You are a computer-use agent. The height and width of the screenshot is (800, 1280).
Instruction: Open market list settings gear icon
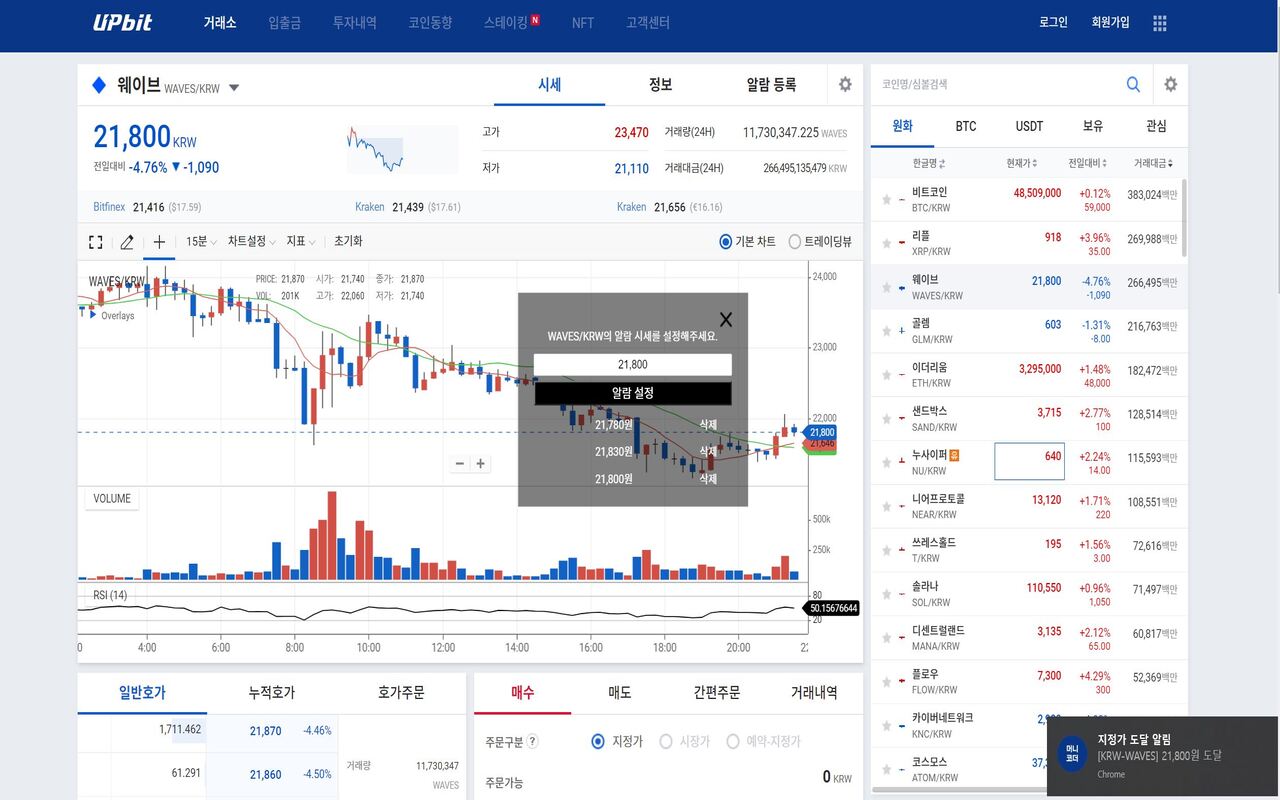pyautogui.click(x=1170, y=85)
